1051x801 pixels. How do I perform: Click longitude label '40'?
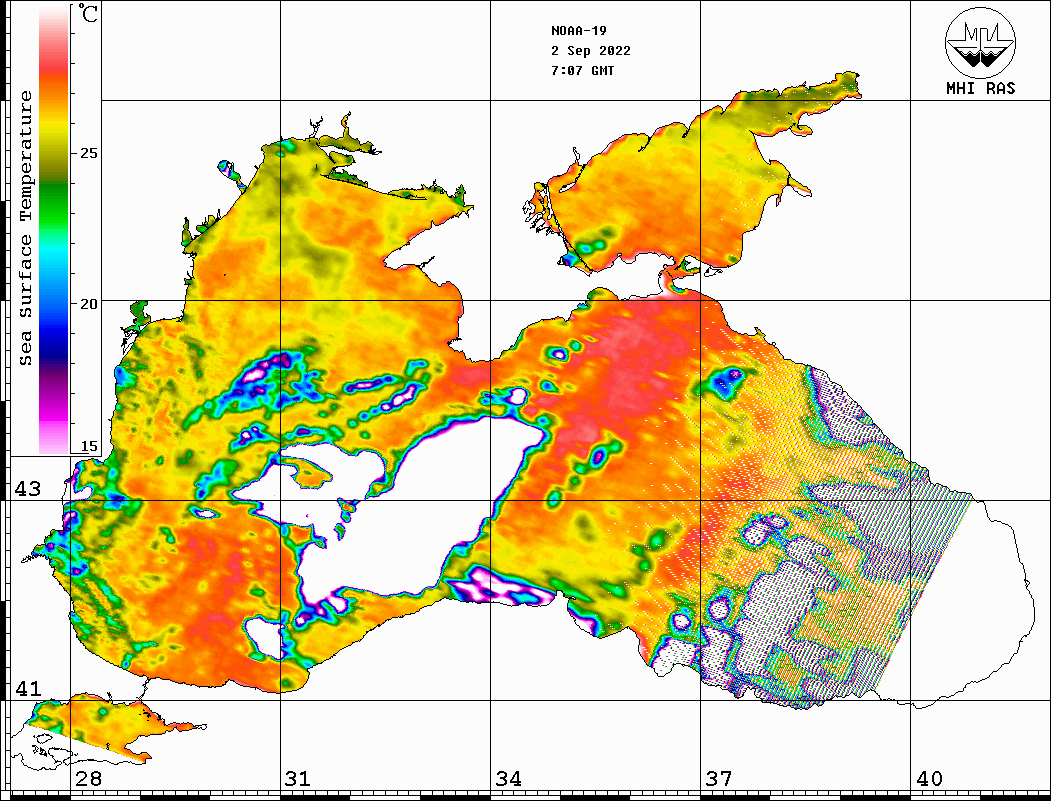pyautogui.click(x=928, y=778)
